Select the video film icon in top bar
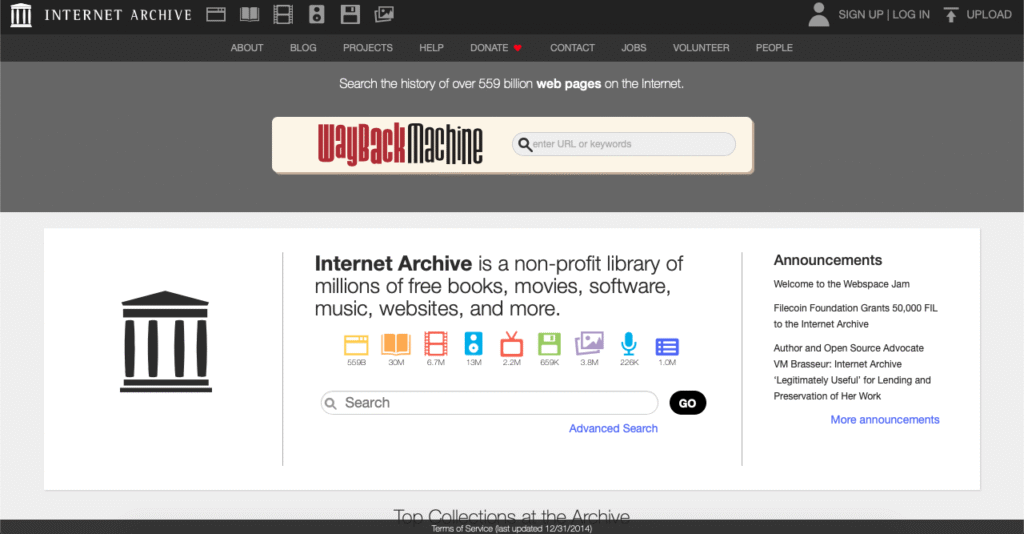The height and width of the screenshot is (534, 1024). point(283,14)
